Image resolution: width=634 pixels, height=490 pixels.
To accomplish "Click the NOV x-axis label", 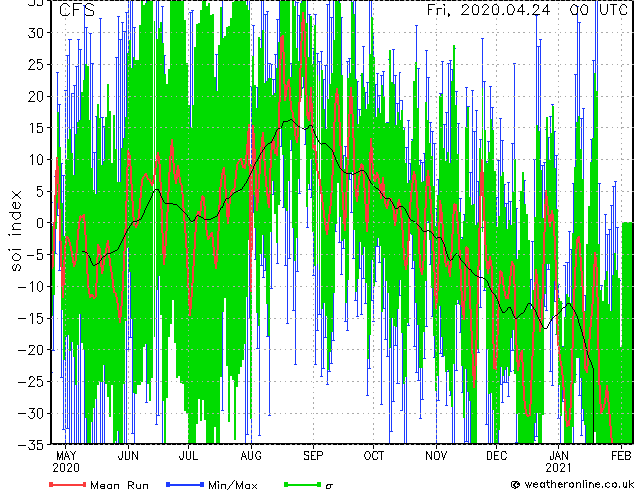I will pos(436,456).
